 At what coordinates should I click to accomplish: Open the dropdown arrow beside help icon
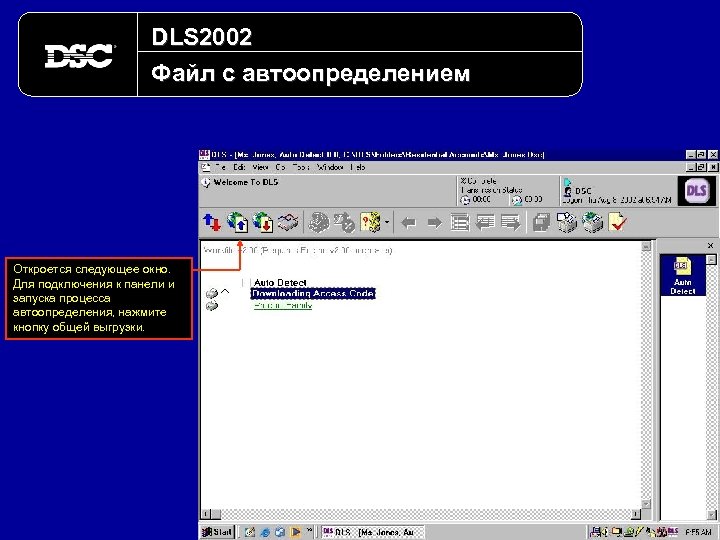(x=387, y=223)
